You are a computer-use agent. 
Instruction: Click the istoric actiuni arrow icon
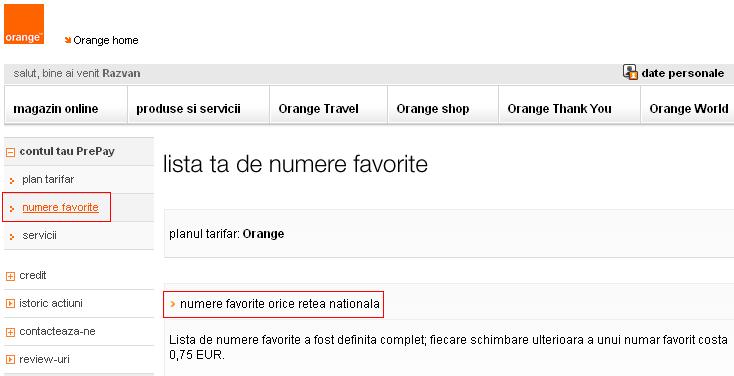[x=10, y=304]
